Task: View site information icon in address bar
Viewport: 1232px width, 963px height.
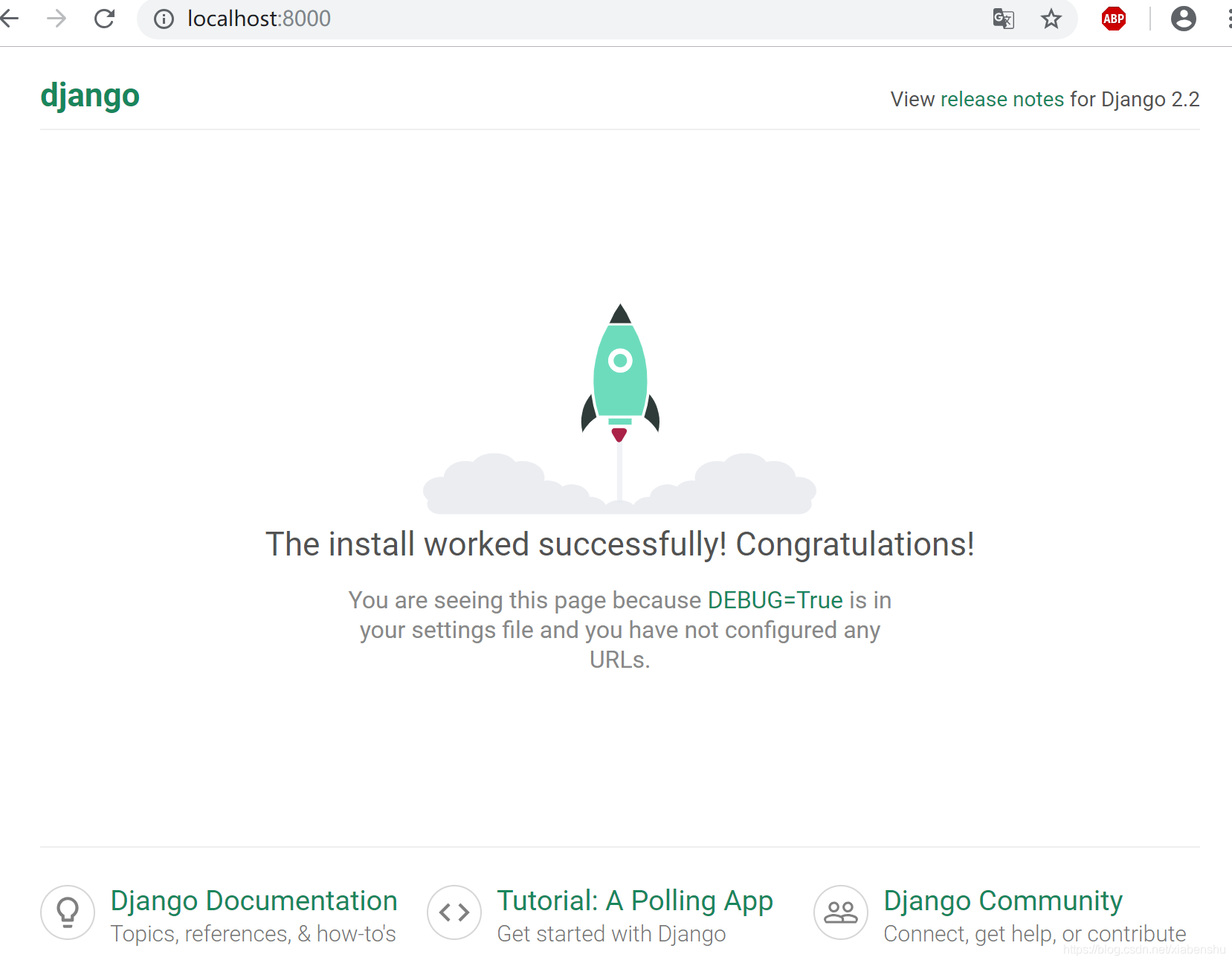Action: 164,19
